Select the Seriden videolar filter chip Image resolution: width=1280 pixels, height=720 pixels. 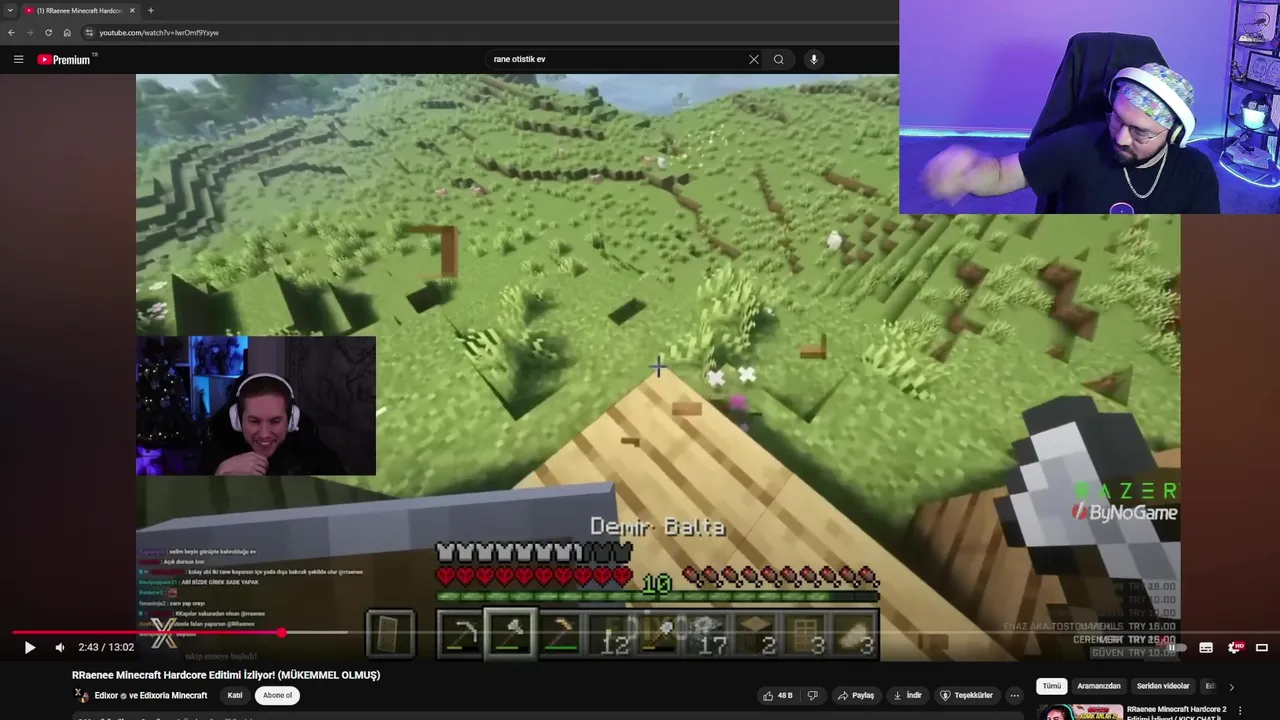tap(1163, 686)
